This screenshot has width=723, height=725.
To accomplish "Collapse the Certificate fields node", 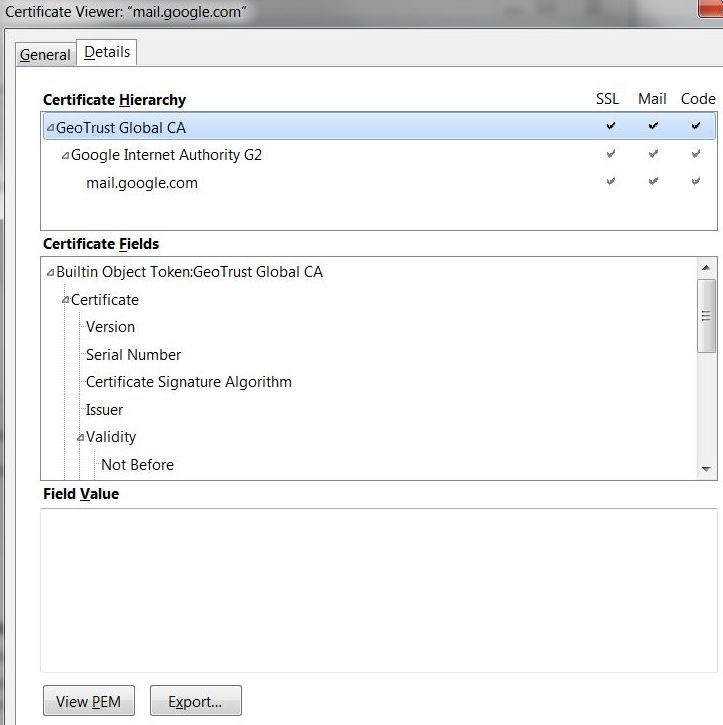I will [66, 301].
